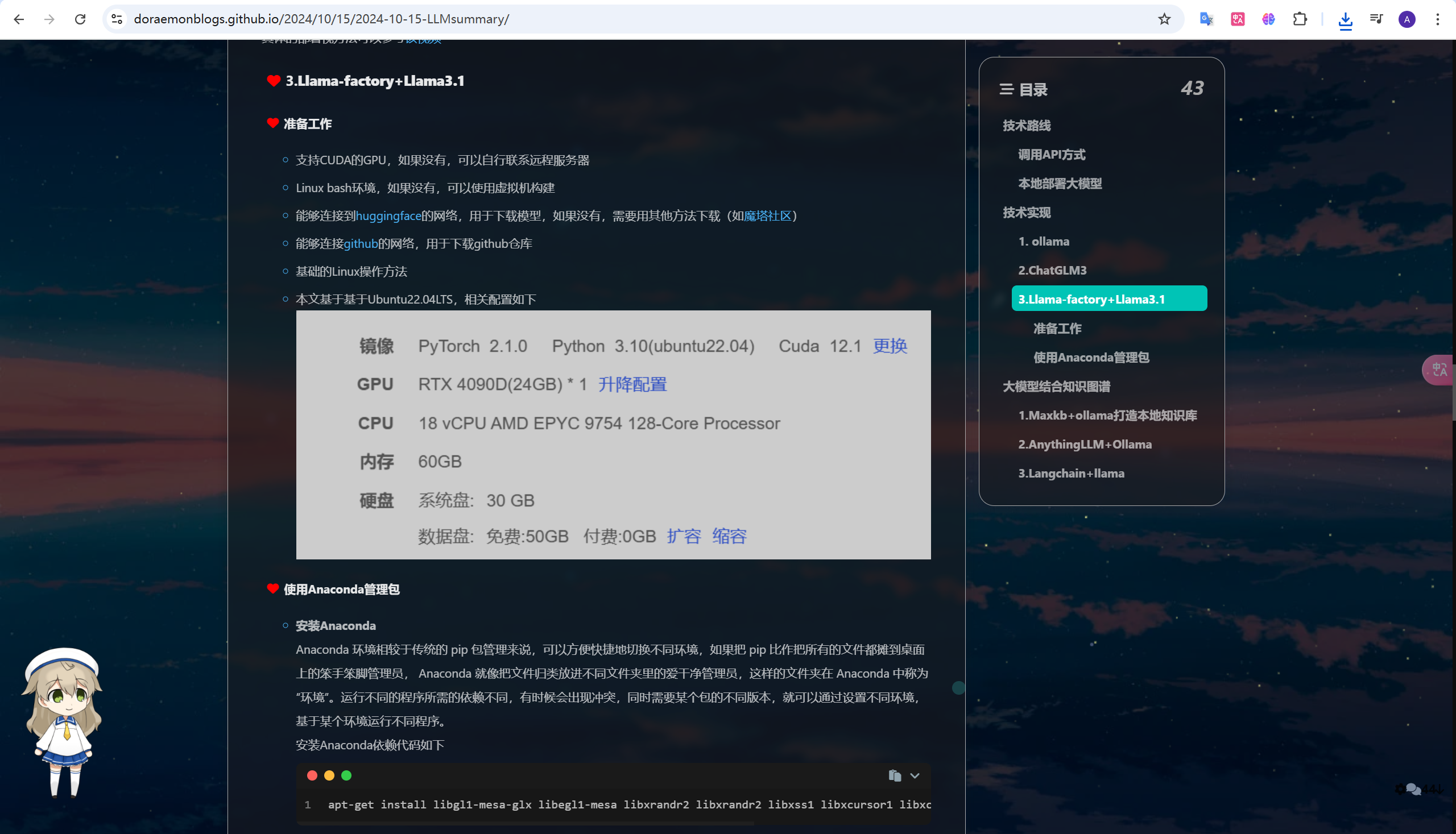Image resolution: width=1456 pixels, height=834 pixels.
Task: Click the 目录 list icon in sidebar
Action: pyautogui.click(x=1007, y=89)
